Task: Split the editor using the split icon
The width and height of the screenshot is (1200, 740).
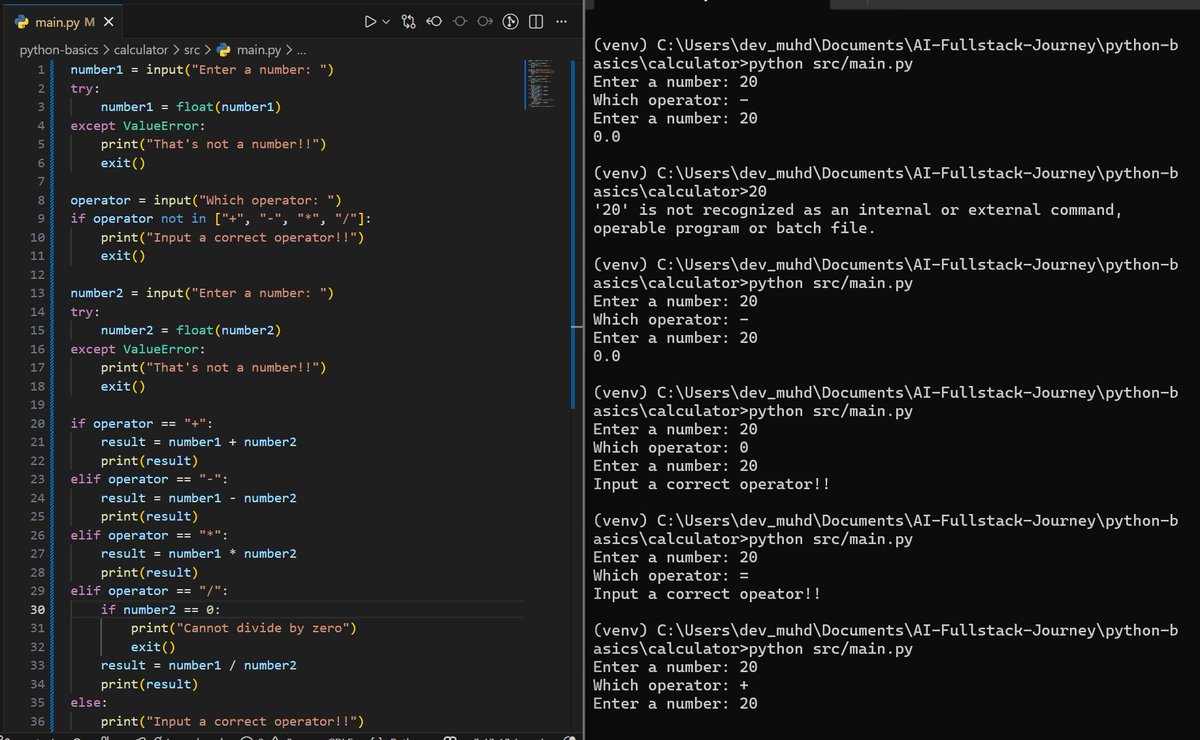Action: pyautogui.click(x=536, y=22)
